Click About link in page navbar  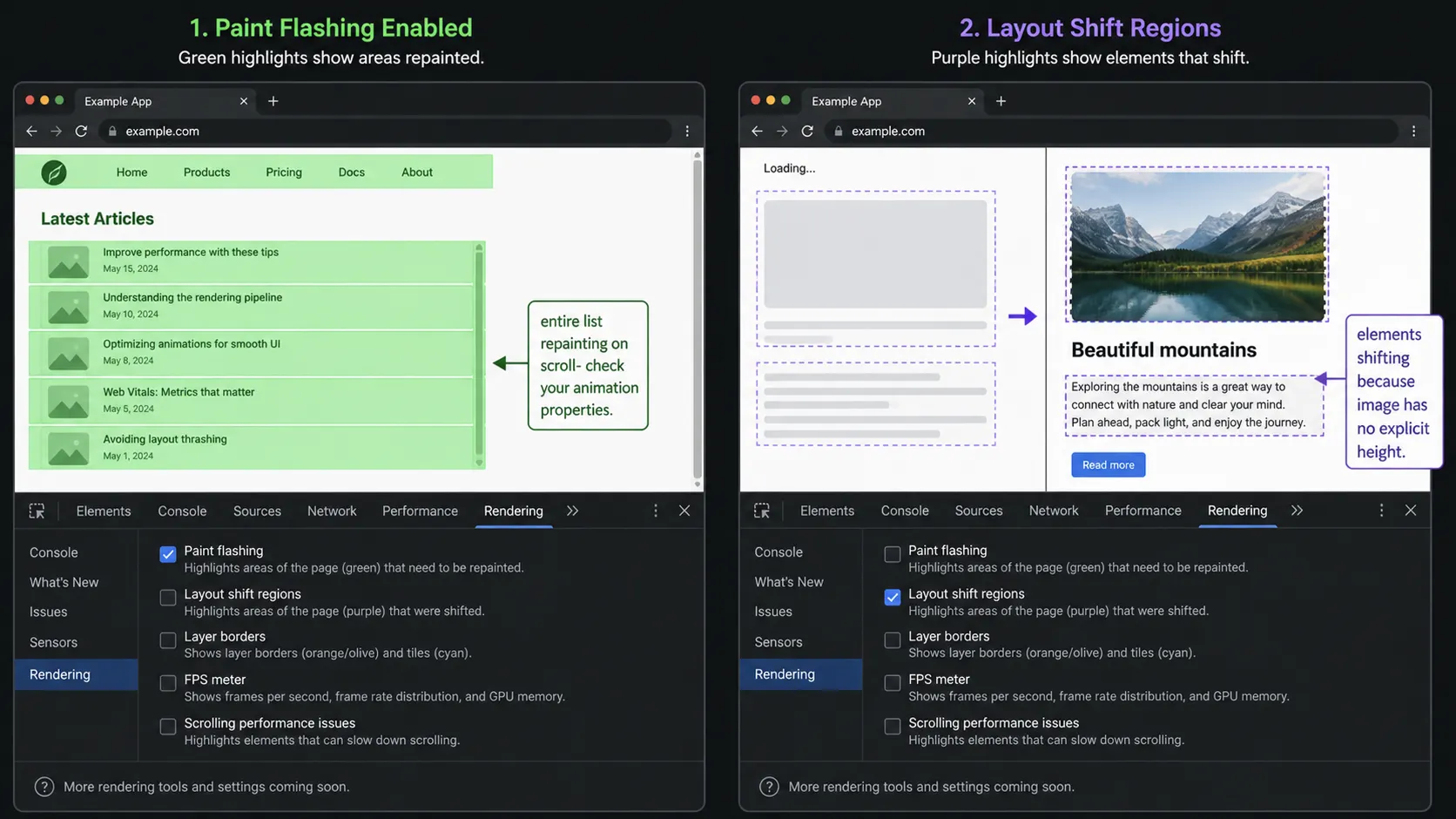pos(417,173)
